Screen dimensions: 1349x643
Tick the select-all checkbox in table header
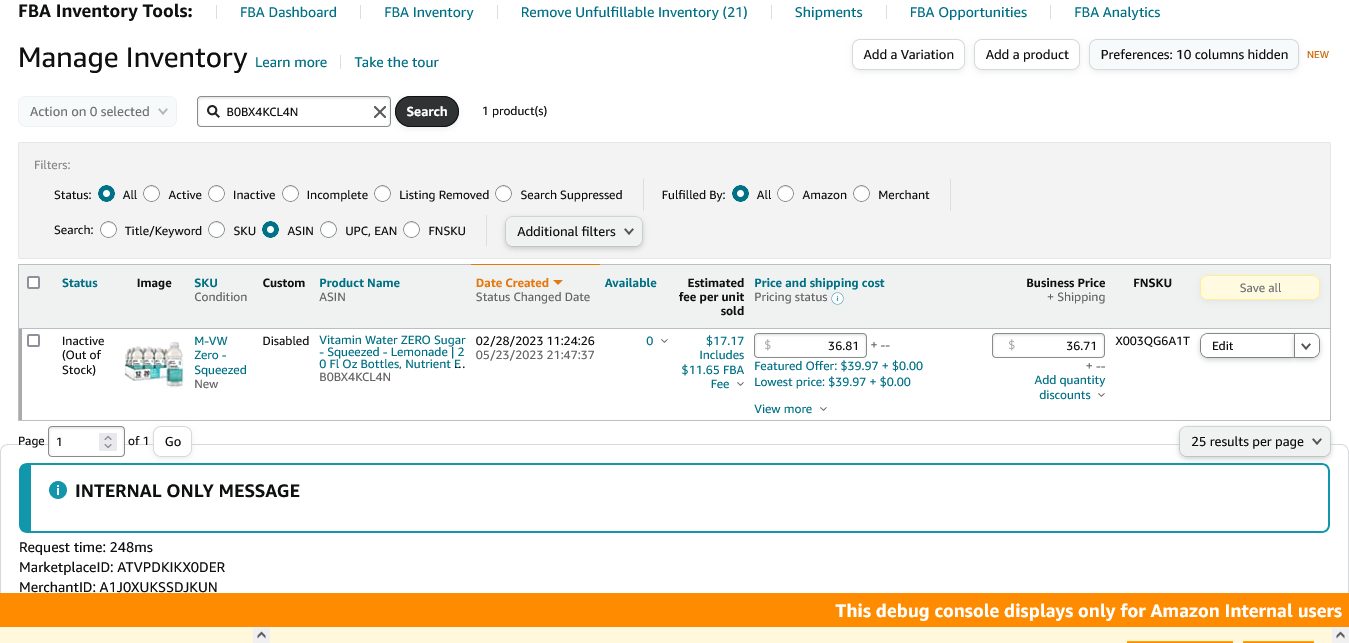click(34, 283)
